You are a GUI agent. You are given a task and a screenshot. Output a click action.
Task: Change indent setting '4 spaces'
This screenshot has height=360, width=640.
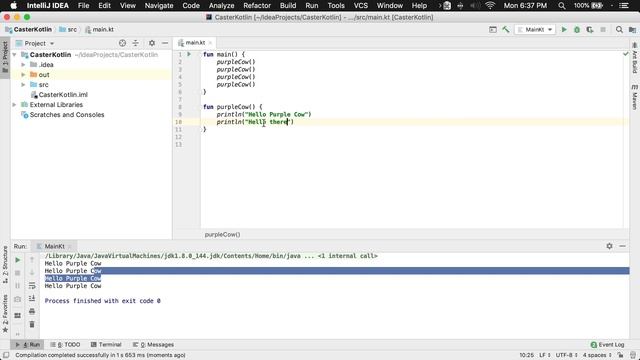coord(598,355)
